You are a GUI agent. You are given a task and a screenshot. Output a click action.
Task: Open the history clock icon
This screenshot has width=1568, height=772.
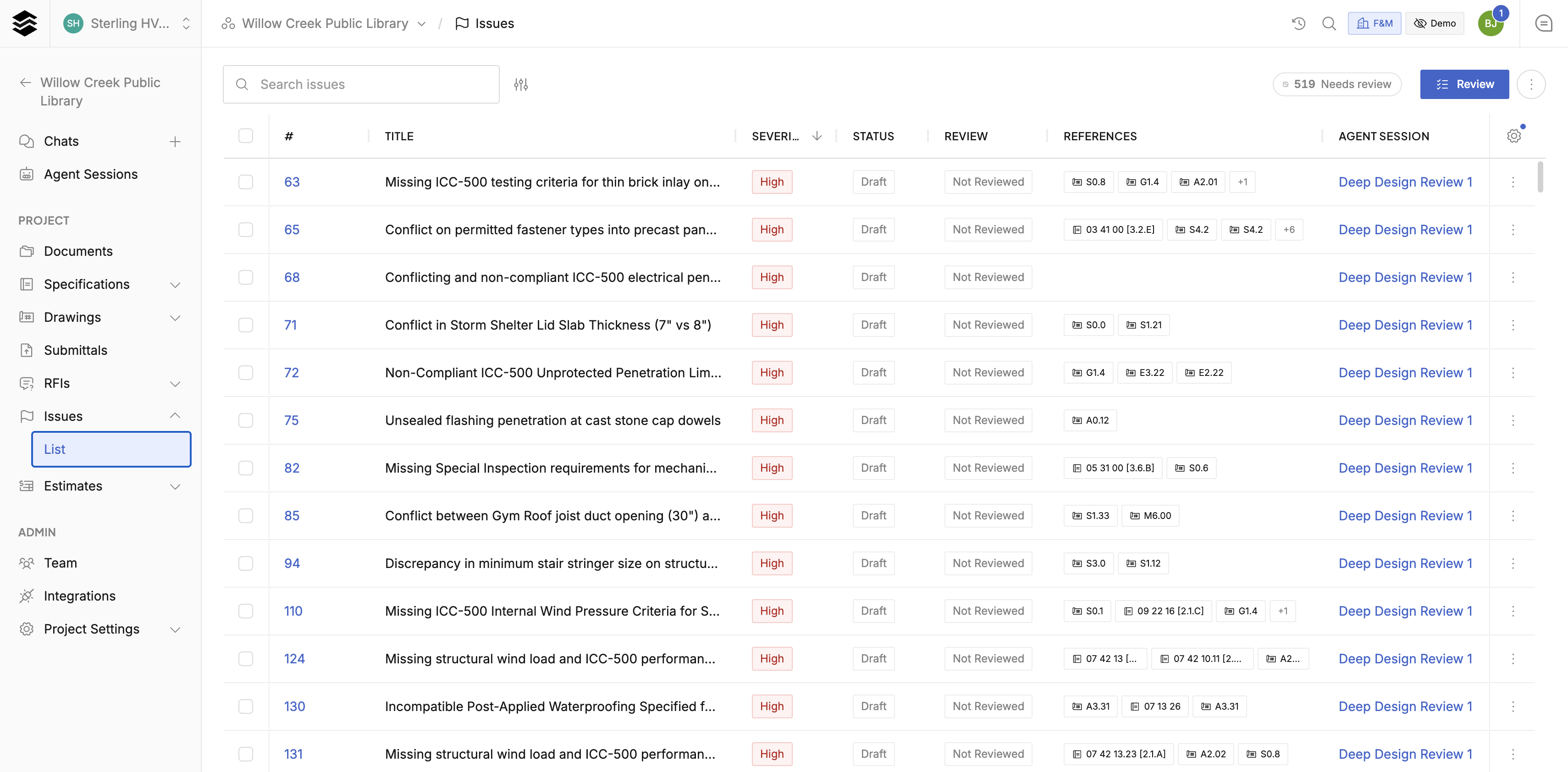(x=1298, y=23)
